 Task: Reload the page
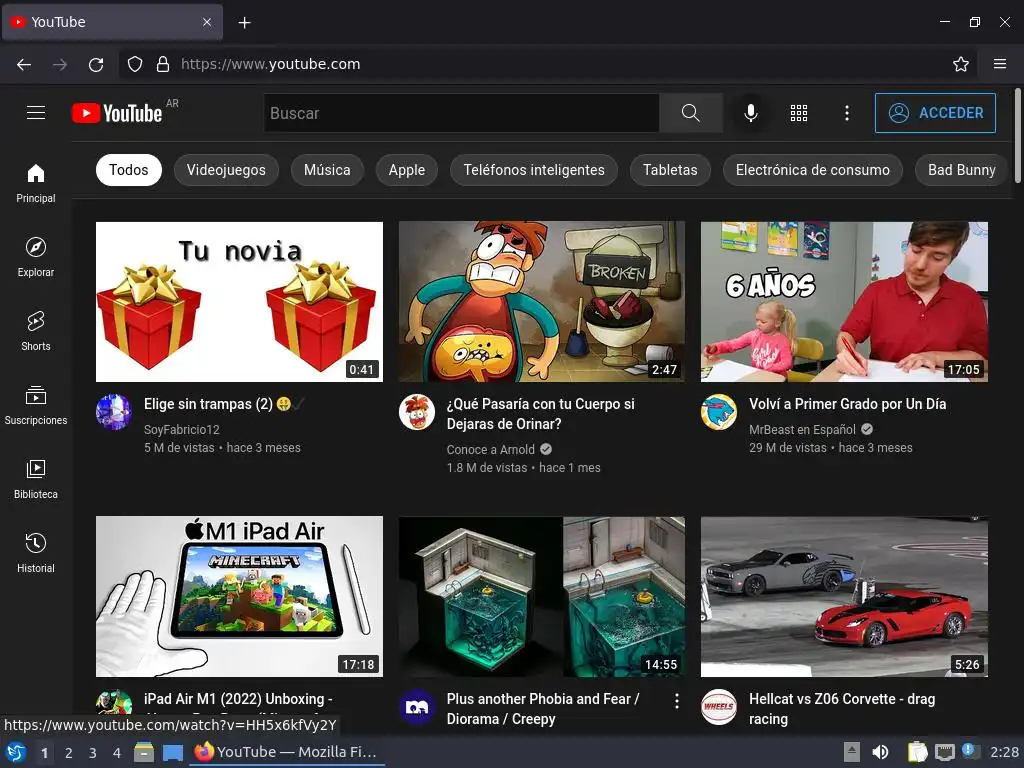[96, 64]
